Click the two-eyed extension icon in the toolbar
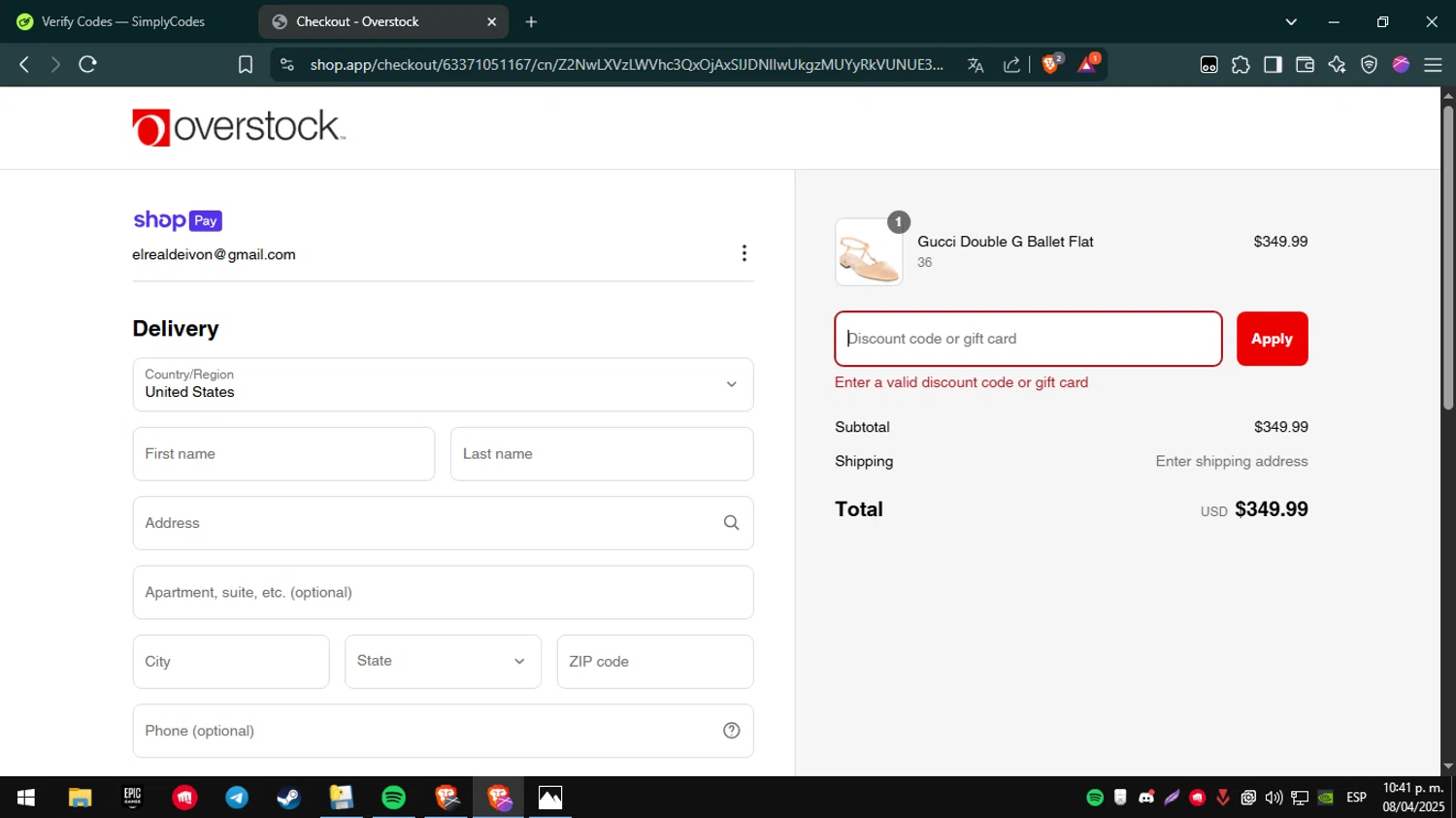 click(x=1208, y=65)
